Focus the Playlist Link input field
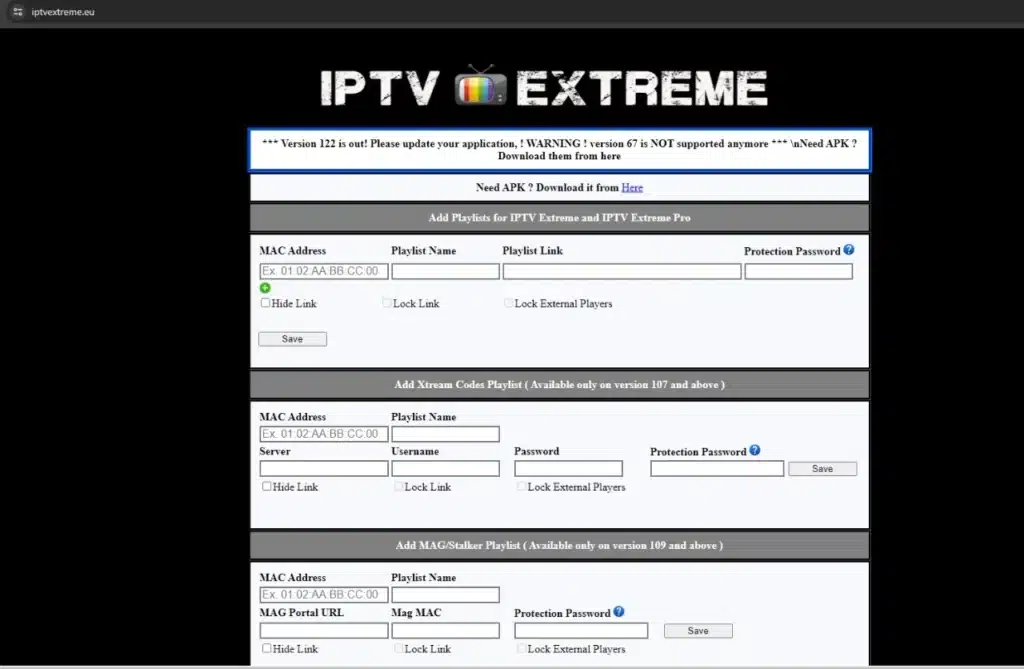1024x669 pixels. (x=621, y=271)
